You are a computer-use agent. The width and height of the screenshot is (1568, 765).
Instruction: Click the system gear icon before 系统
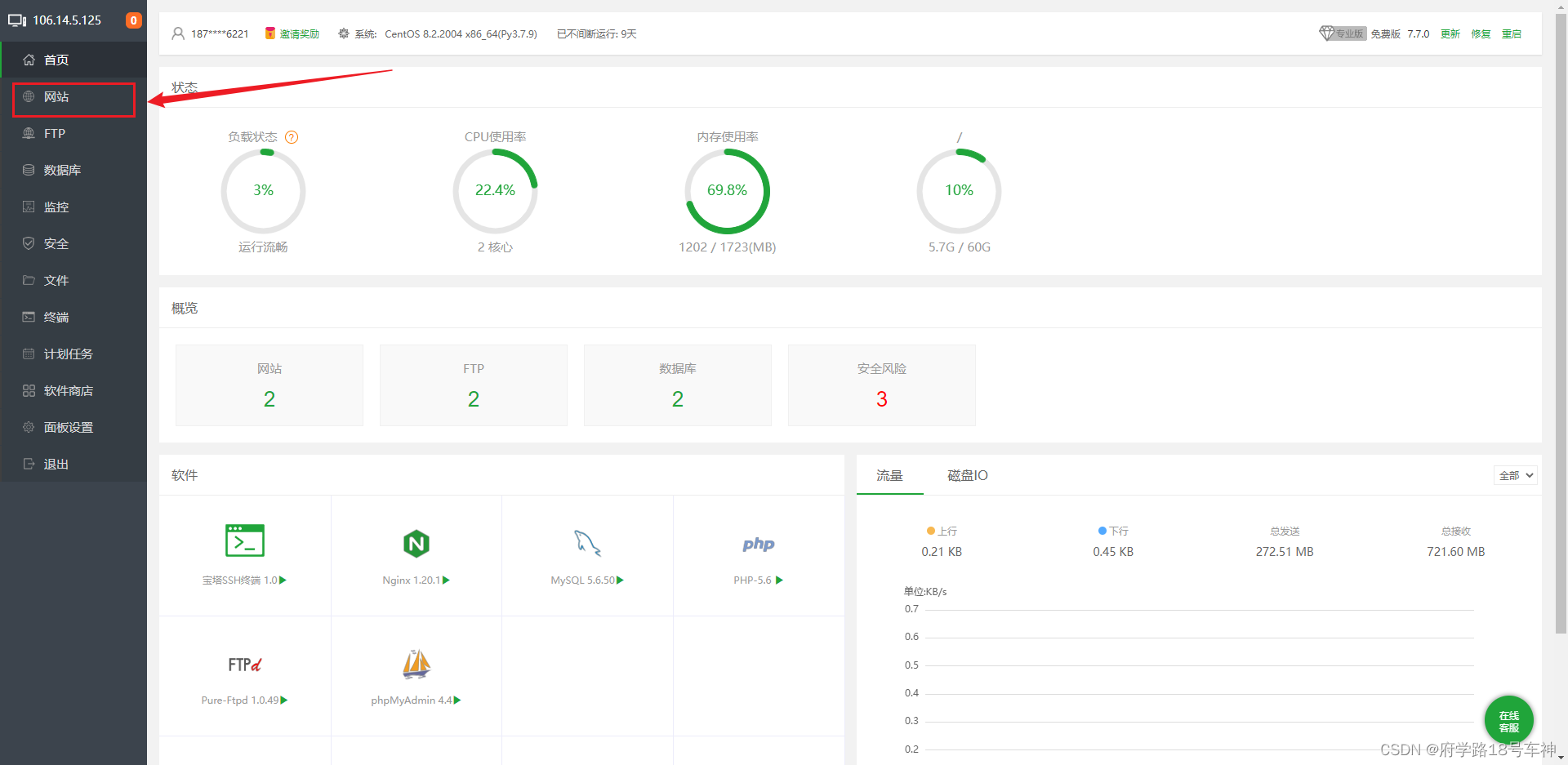click(344, 33)
